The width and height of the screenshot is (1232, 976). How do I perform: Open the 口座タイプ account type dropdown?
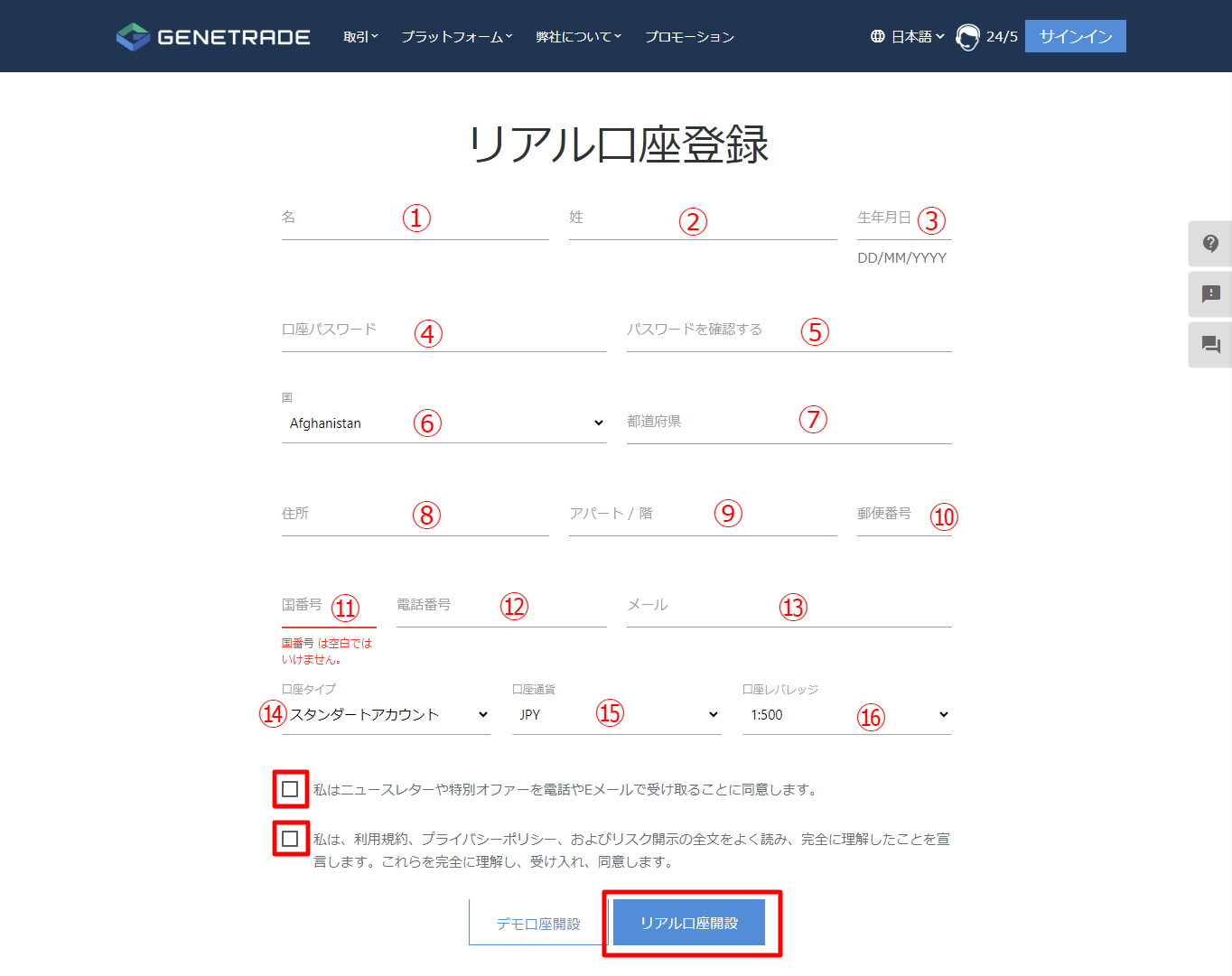[387, 714]
